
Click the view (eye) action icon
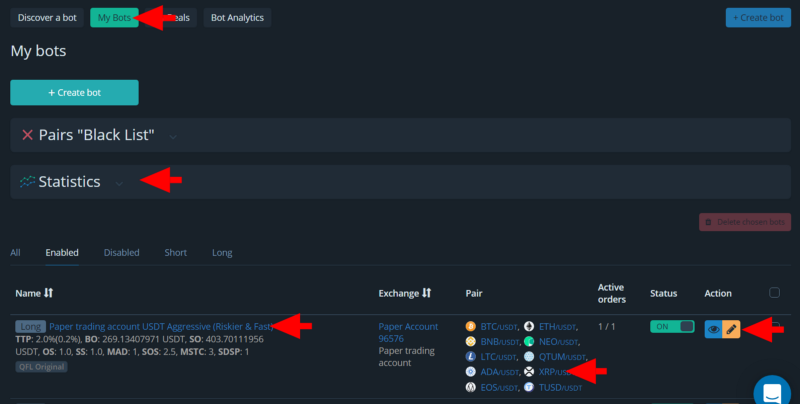point(713,329)
